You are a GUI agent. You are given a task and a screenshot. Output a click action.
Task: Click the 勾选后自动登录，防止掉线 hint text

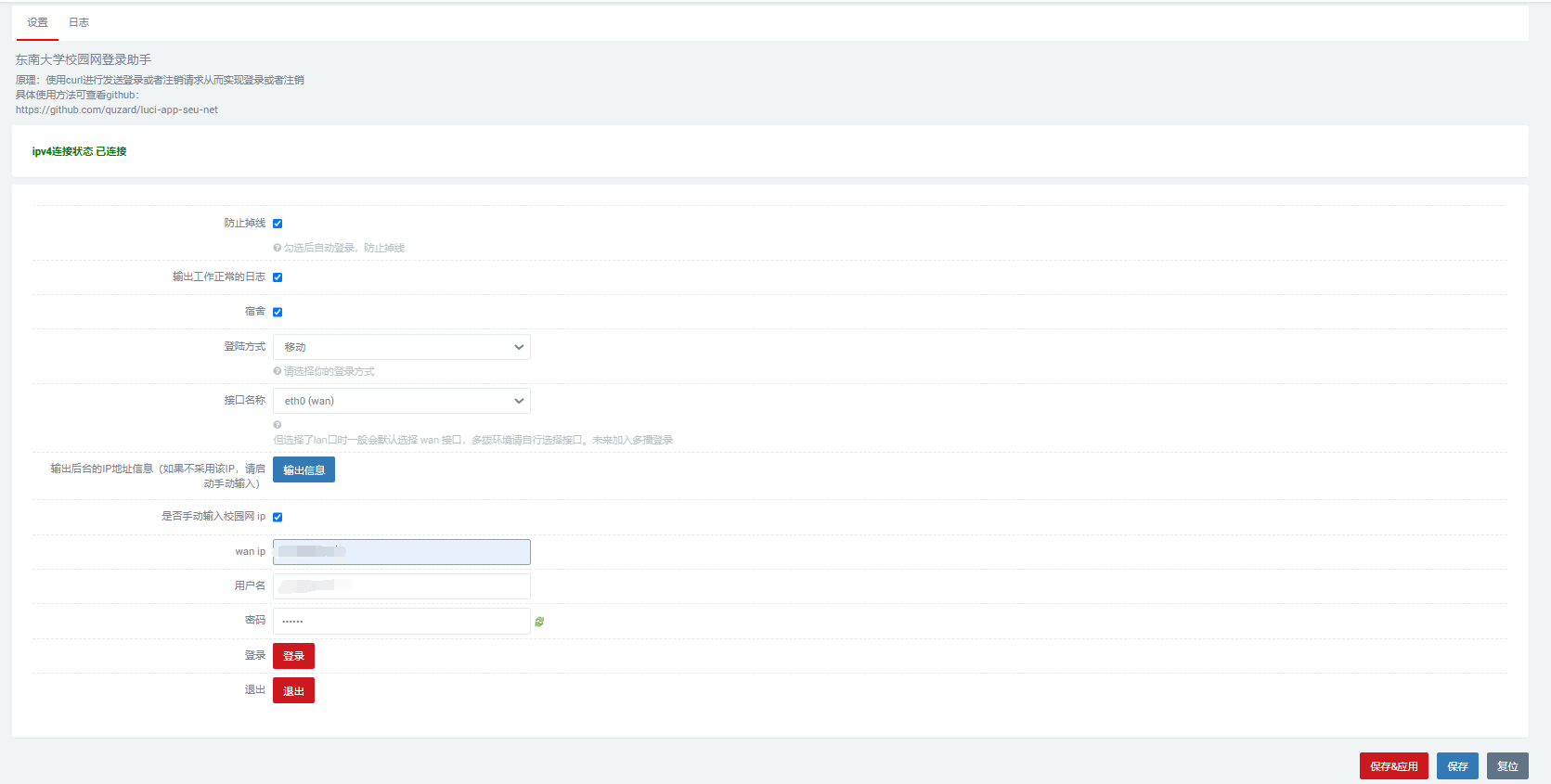[x=343, y=248]
